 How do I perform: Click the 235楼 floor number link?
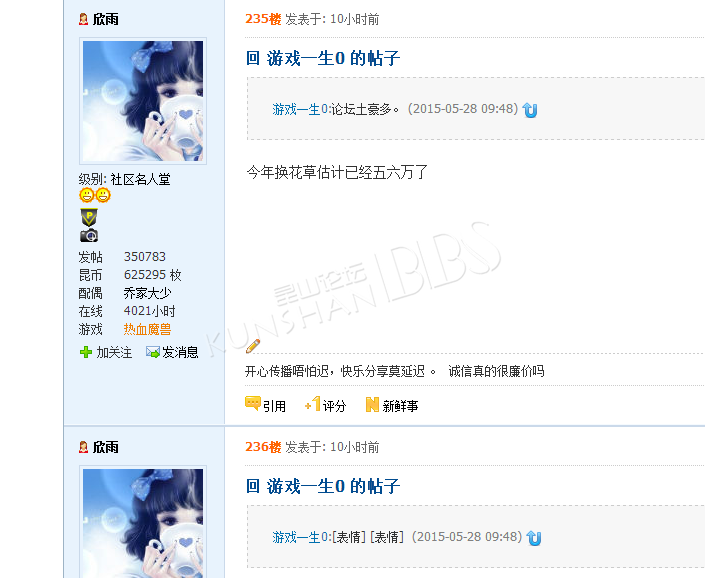[263, 19]
